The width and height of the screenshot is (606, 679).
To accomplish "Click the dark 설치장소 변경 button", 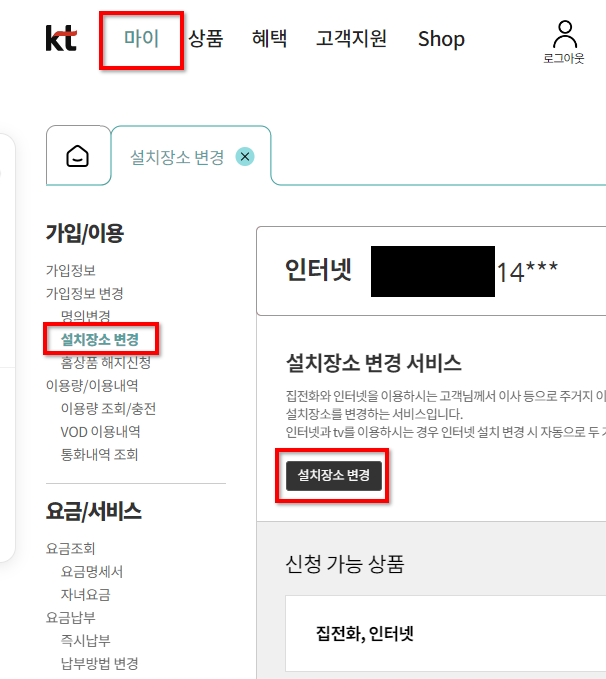I will [x=334, y=475].
